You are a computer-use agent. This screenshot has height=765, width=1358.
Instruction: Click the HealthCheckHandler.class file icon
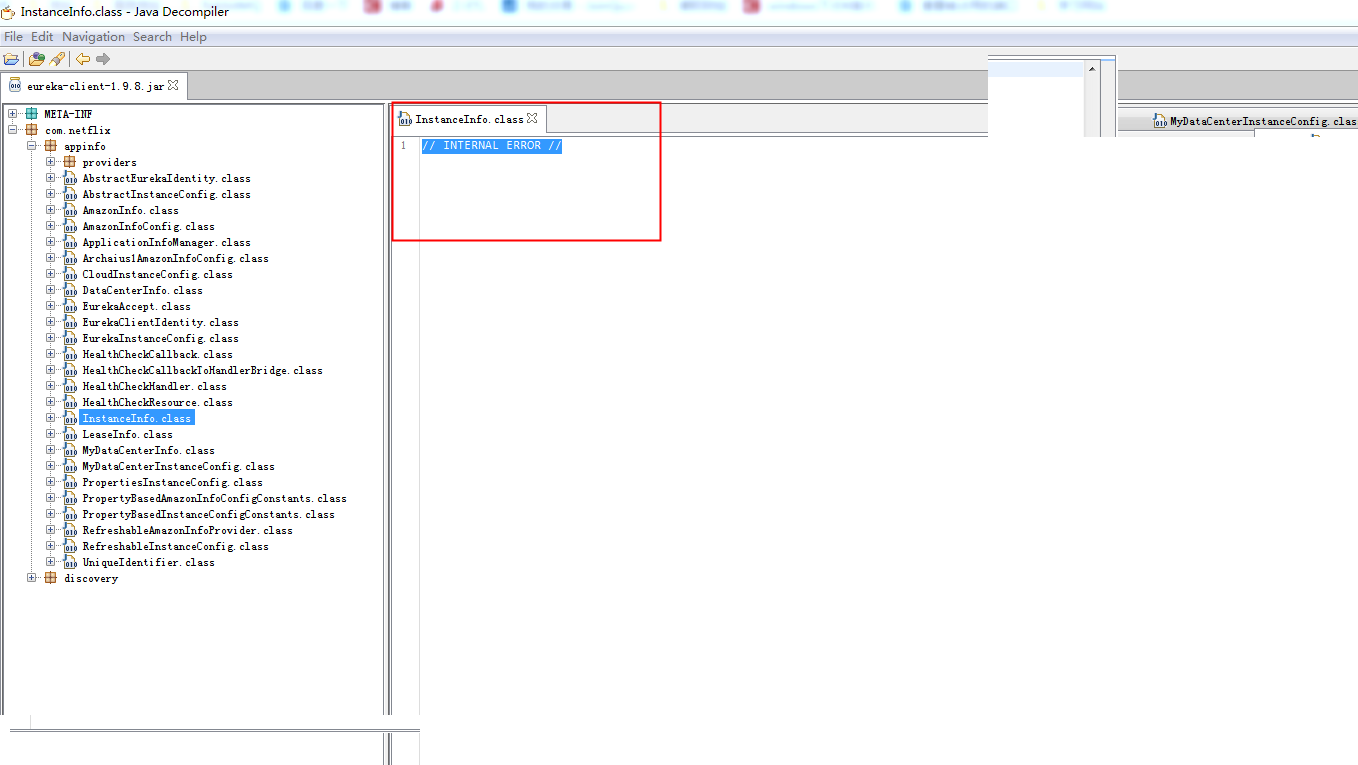click(70, 386)
